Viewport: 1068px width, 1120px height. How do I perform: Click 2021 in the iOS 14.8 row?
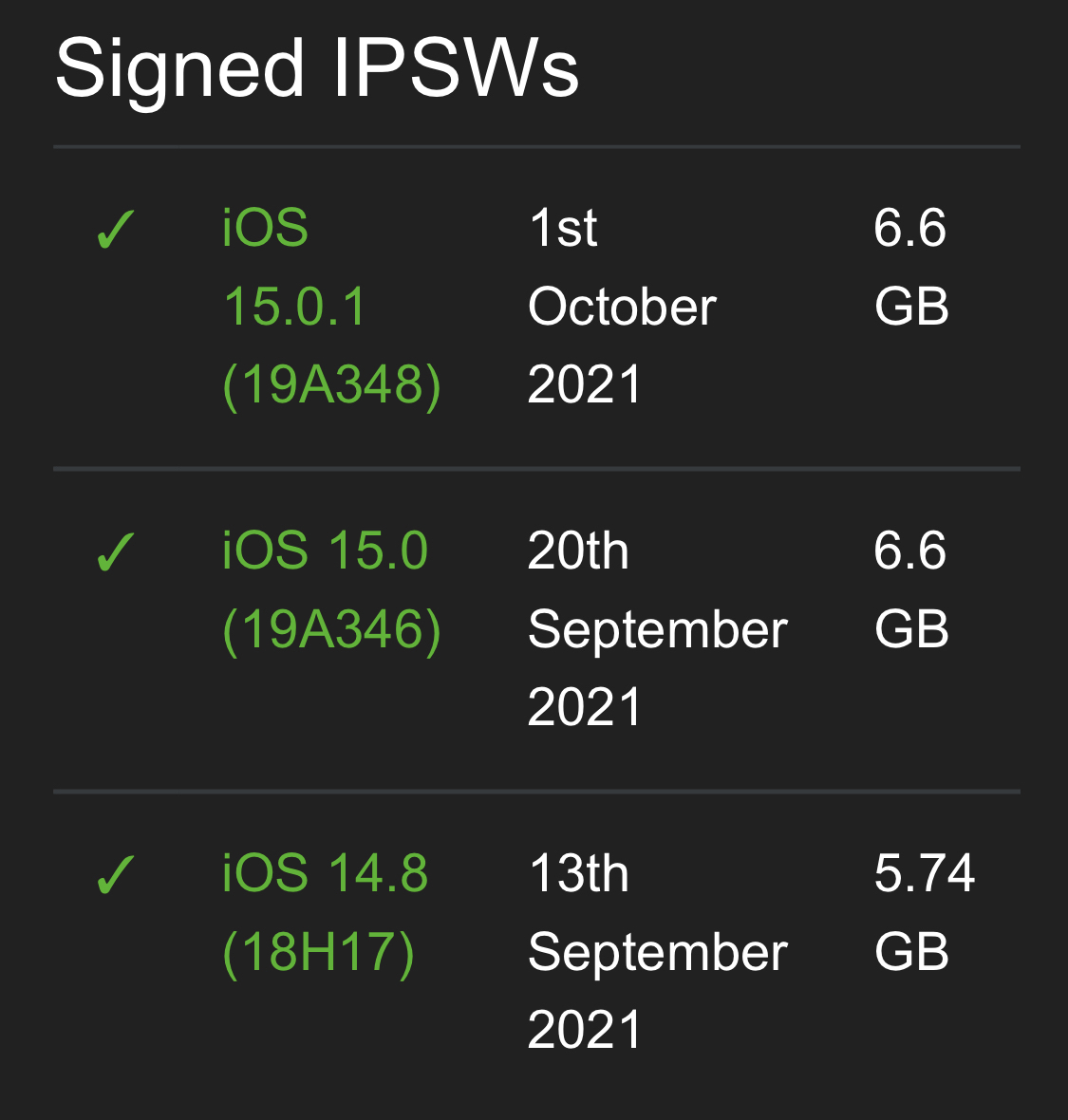[585, 1030]
